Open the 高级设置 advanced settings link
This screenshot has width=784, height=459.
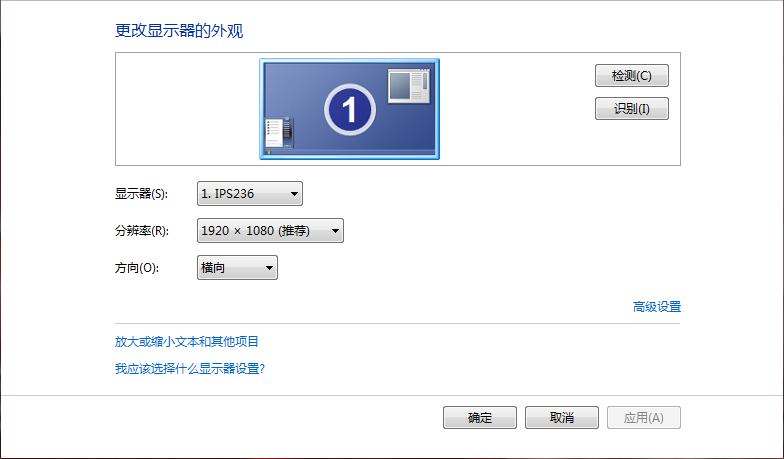656,306
